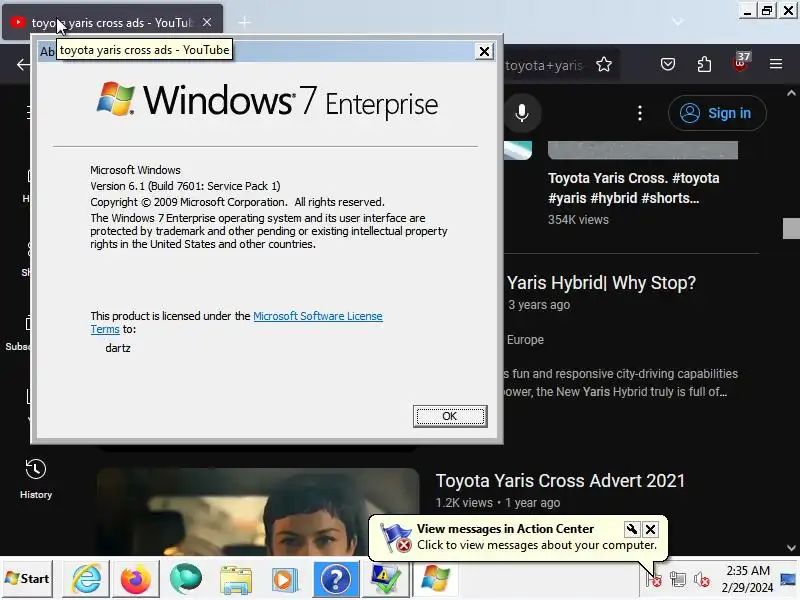The width and height of the screenshot is (800, 600).
Task: Open the clock showing 2:35 AM
Action: [747, 579]
